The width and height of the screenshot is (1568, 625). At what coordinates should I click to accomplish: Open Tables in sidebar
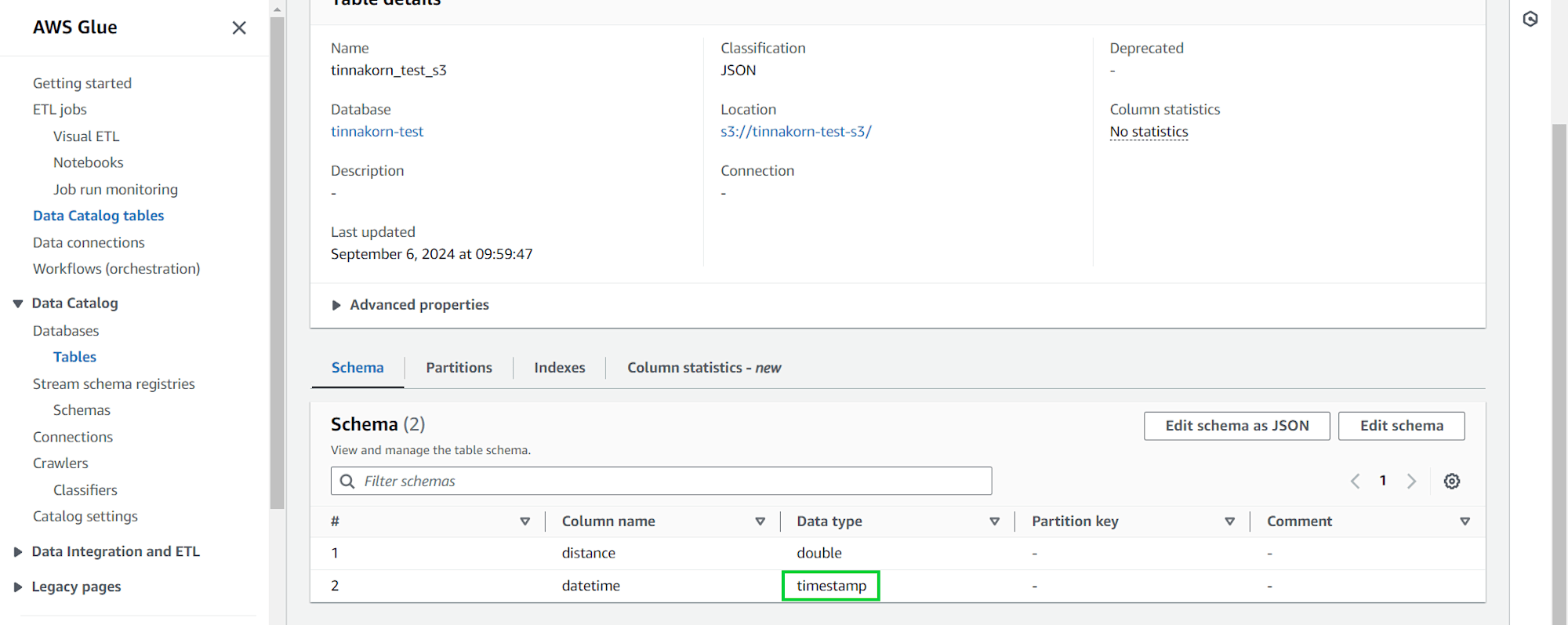[x=74, y=357]
